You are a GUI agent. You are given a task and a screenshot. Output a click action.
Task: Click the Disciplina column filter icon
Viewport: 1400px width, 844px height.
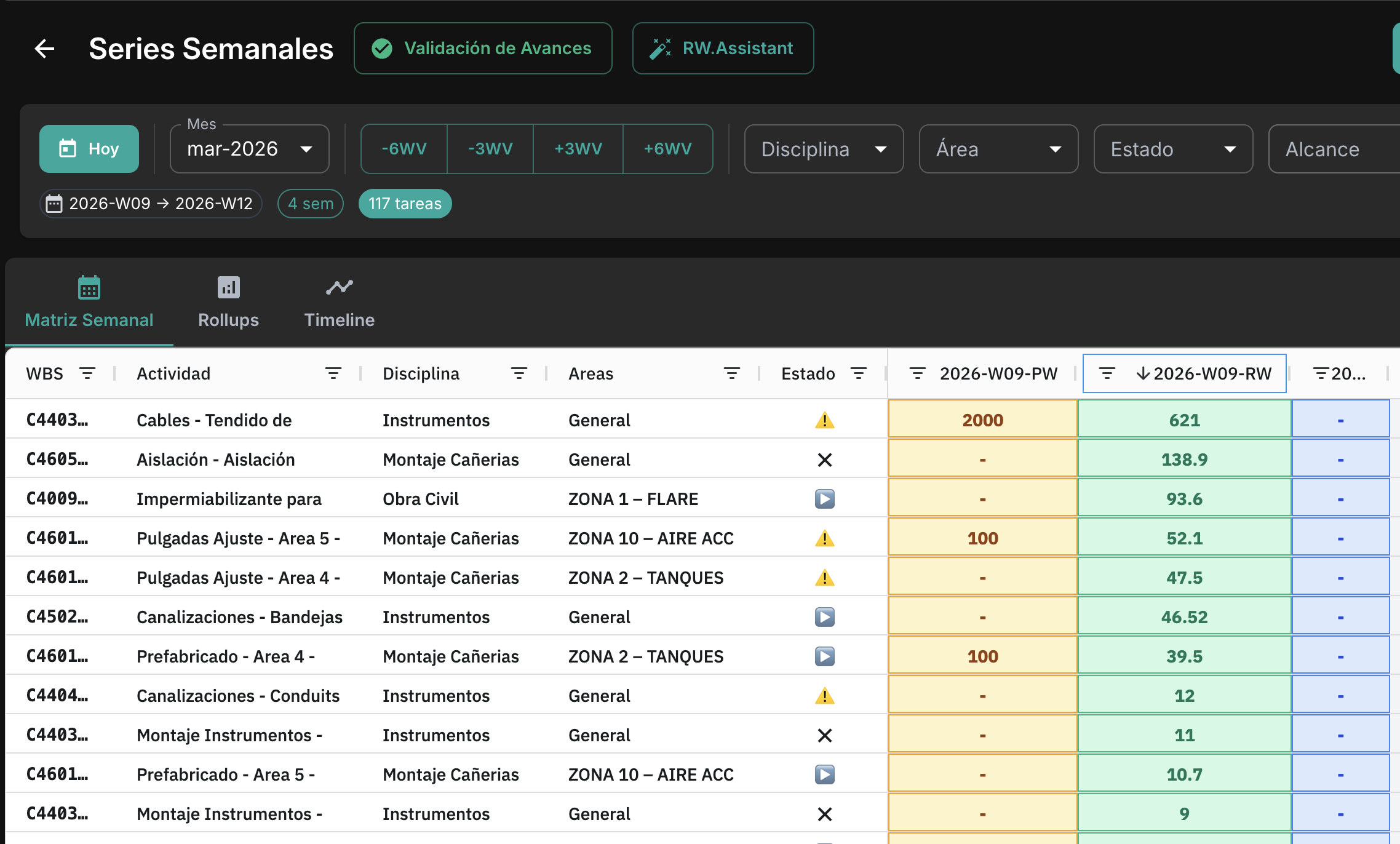point(519,373)
